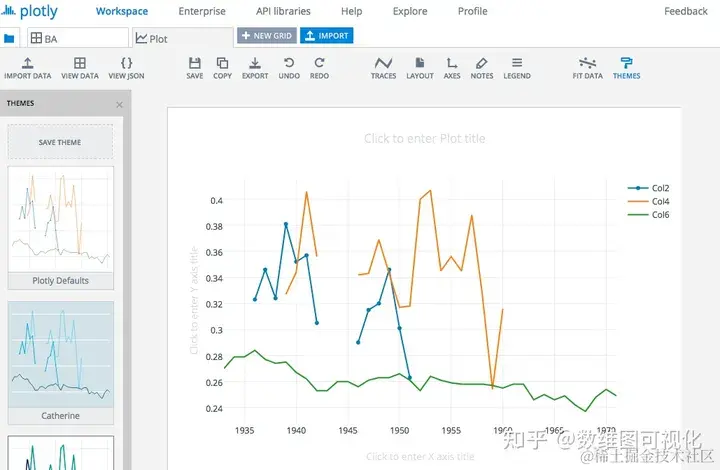Click the Import button
720x470 pixels.
point(326,36)
